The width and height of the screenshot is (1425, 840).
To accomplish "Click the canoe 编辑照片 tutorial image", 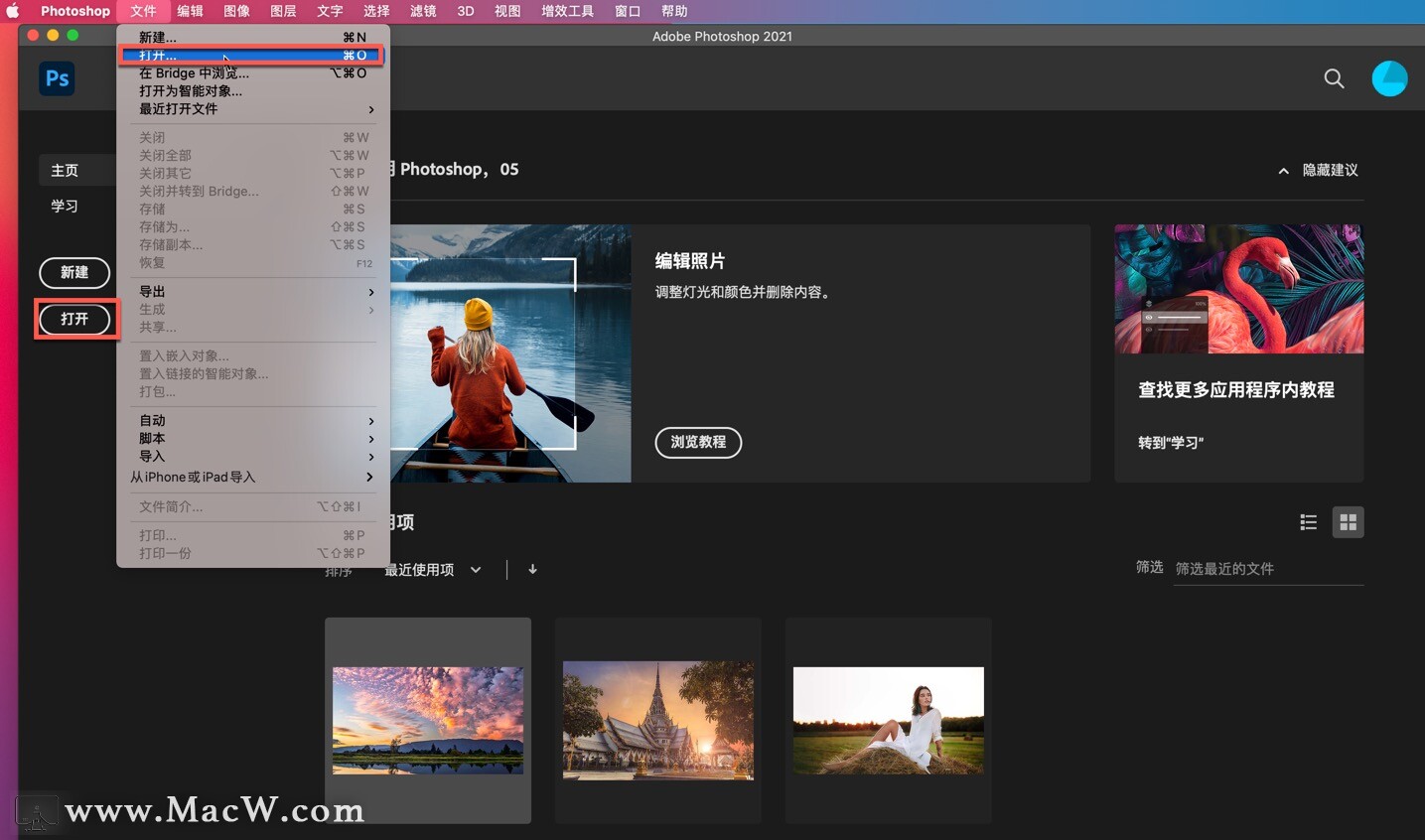I will tap(510, 353).
